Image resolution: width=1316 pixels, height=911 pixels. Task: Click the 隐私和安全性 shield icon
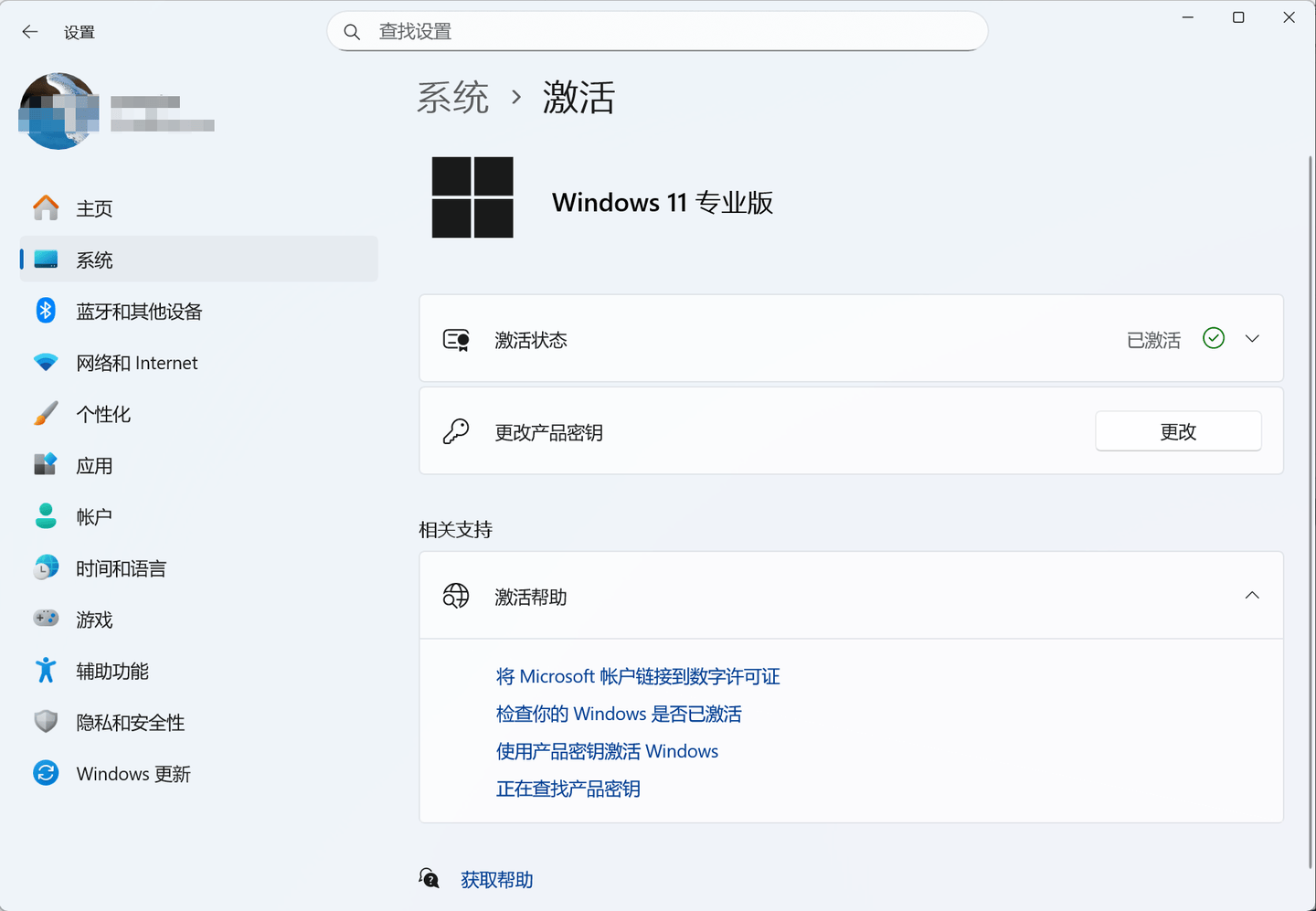coord(46,722)
